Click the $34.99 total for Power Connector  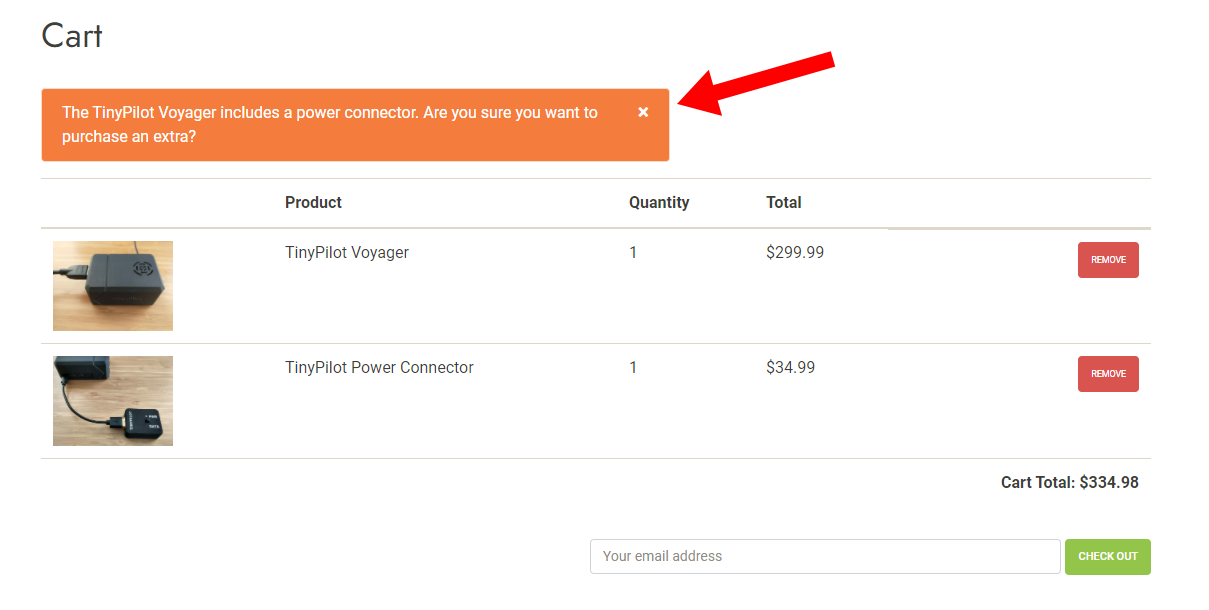(790, 367)
